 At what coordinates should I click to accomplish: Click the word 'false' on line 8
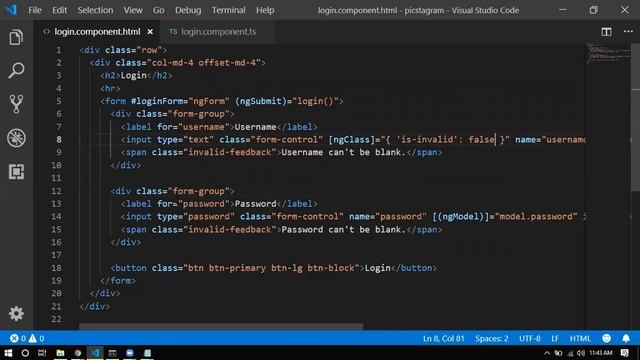(482, 140)
